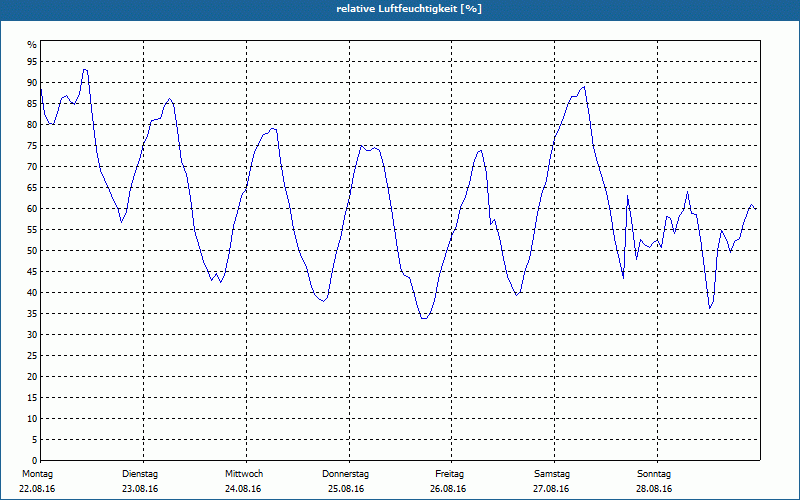The height and width of the screenshot is (500, 800).
Task: Click the chart title 'relative Luftfeuchtigkeit [%]'
Action: [409, 9]
